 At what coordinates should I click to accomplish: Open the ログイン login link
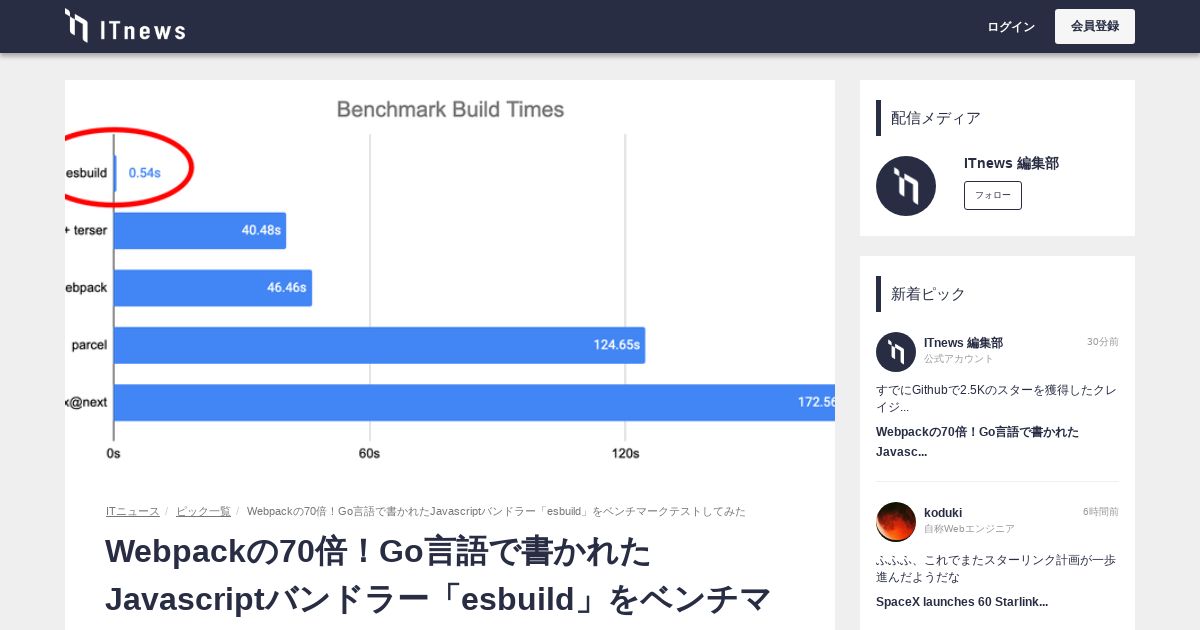(x=1011, y=27)
